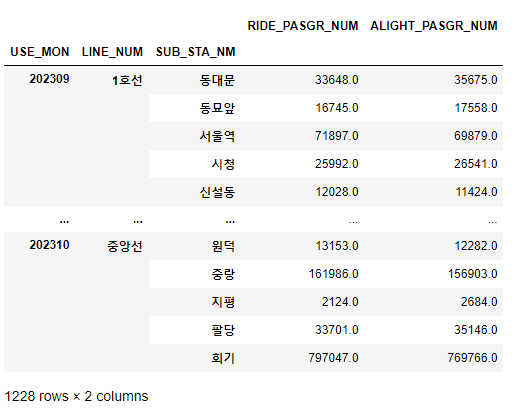Select the RIDE_PASGR_NUM column header
Screen dimensions: 524x411
click(x=303, y=26)
